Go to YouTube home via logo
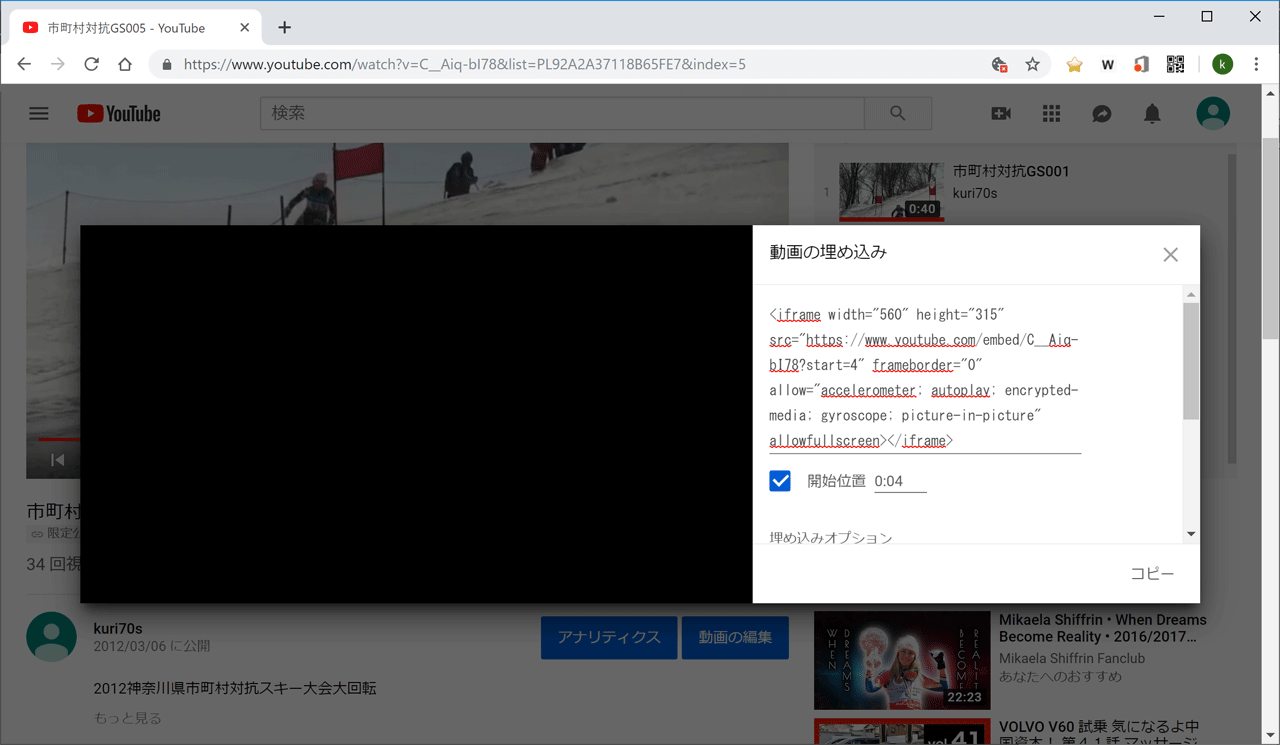 point(119,114)
